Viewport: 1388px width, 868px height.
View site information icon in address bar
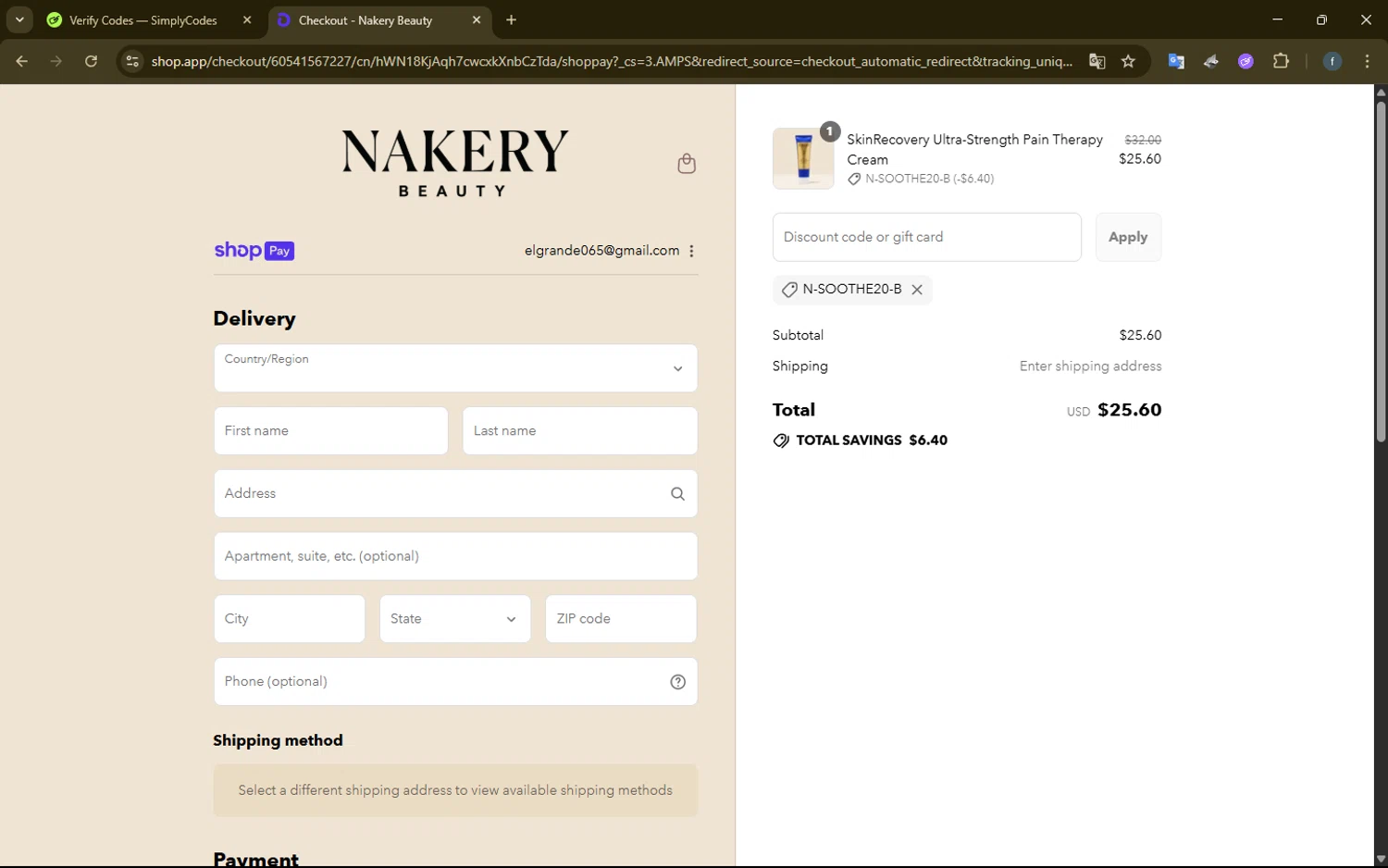coord(132,61)
